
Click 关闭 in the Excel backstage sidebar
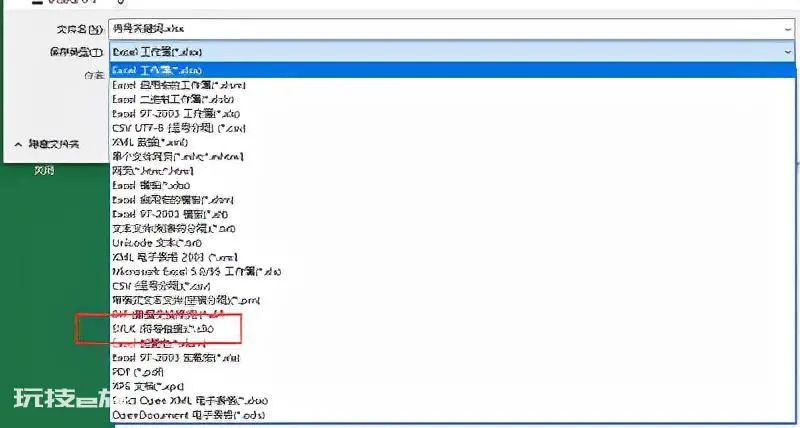[44, 171]
